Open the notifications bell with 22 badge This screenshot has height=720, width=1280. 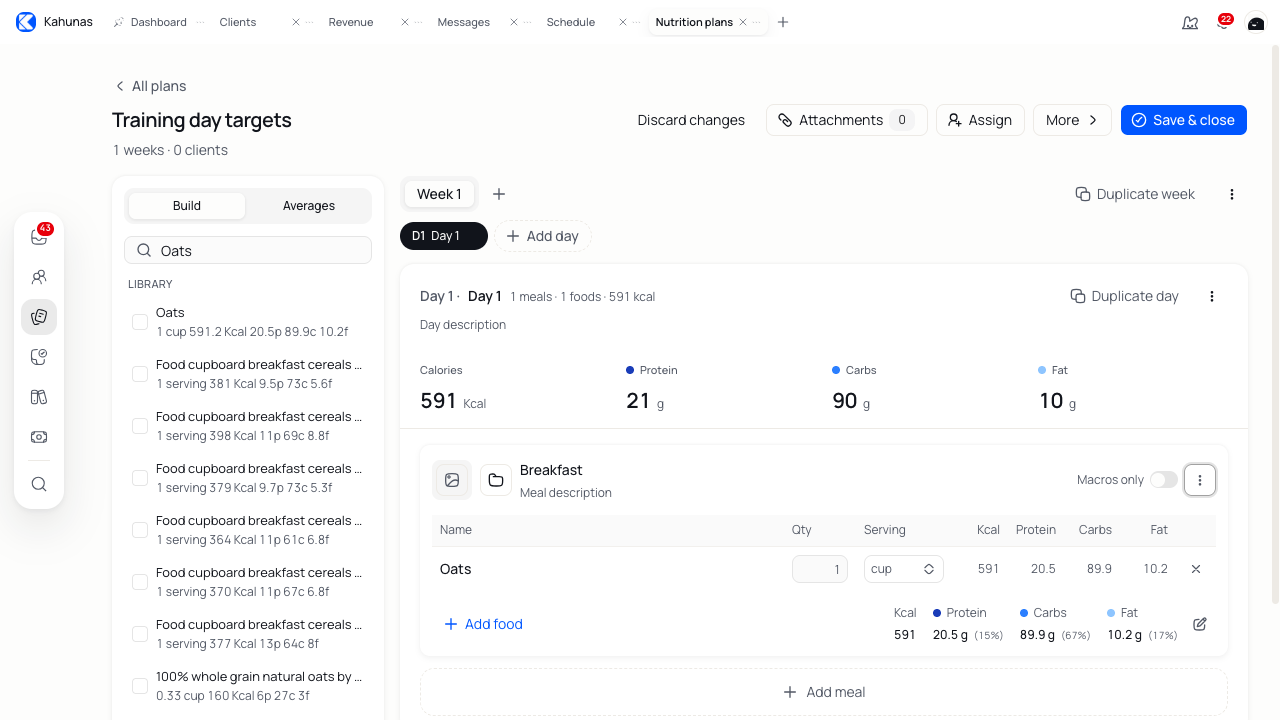pos(1223,22)
